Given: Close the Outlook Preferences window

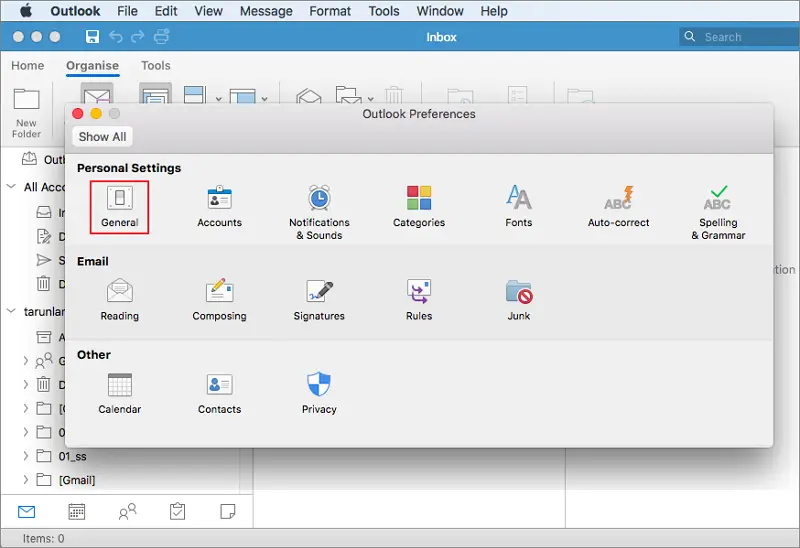Looking at the screenshot, I should [x=78, y=113].
